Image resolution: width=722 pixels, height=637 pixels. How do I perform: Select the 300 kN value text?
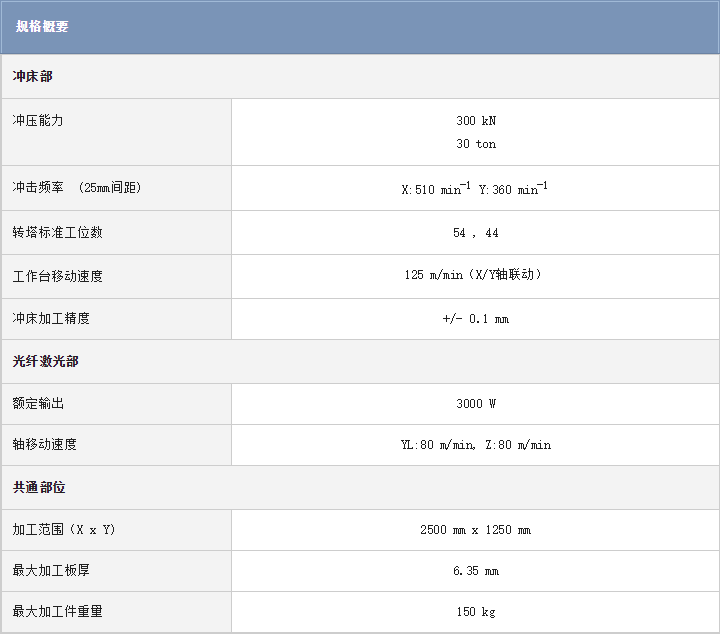pos(476,121)
